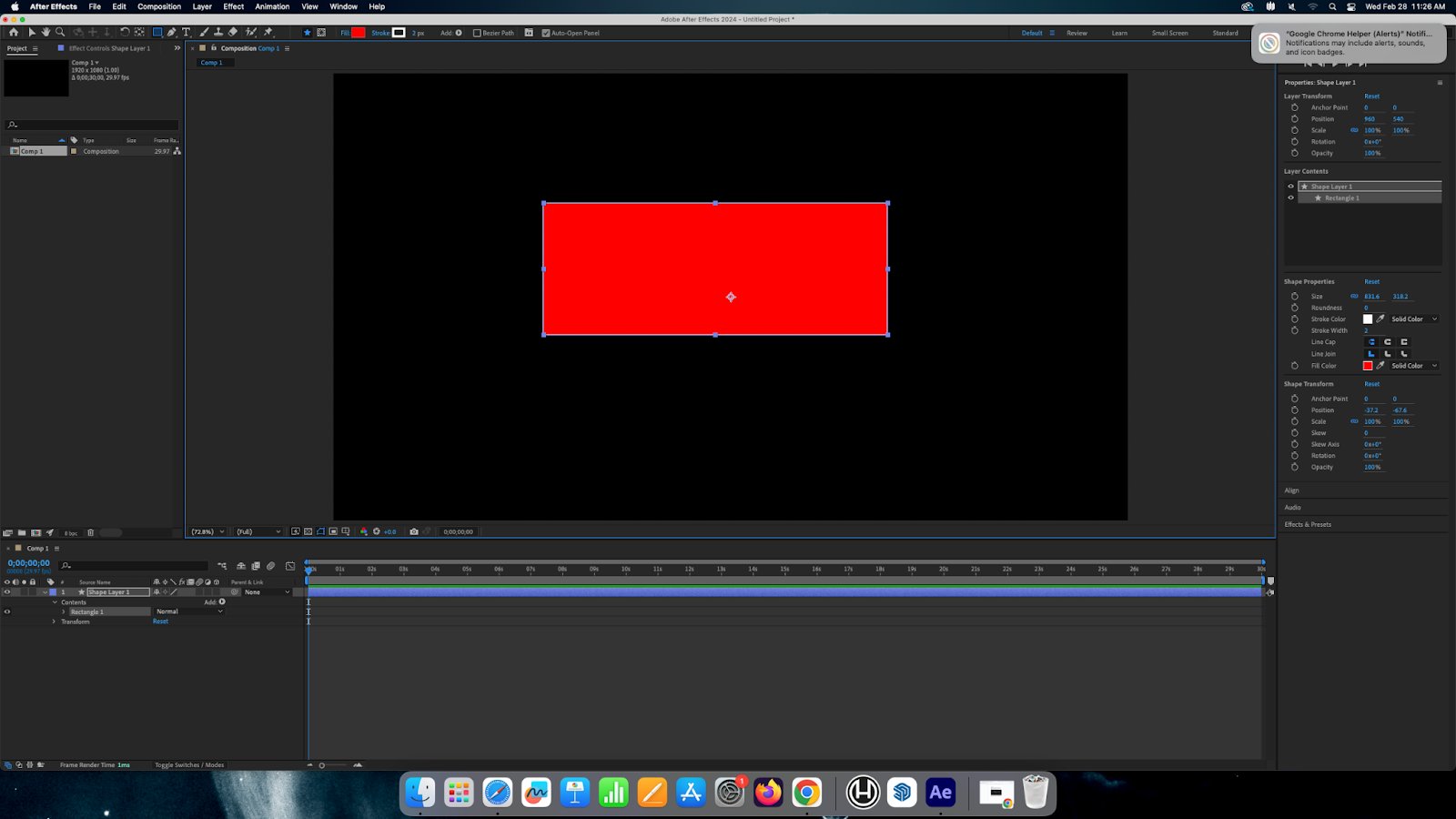The height and width of the screenshot is (819, 1456).
Task: Click the snapshot camera icon below viewer
Action: click(x=414, y=531)
